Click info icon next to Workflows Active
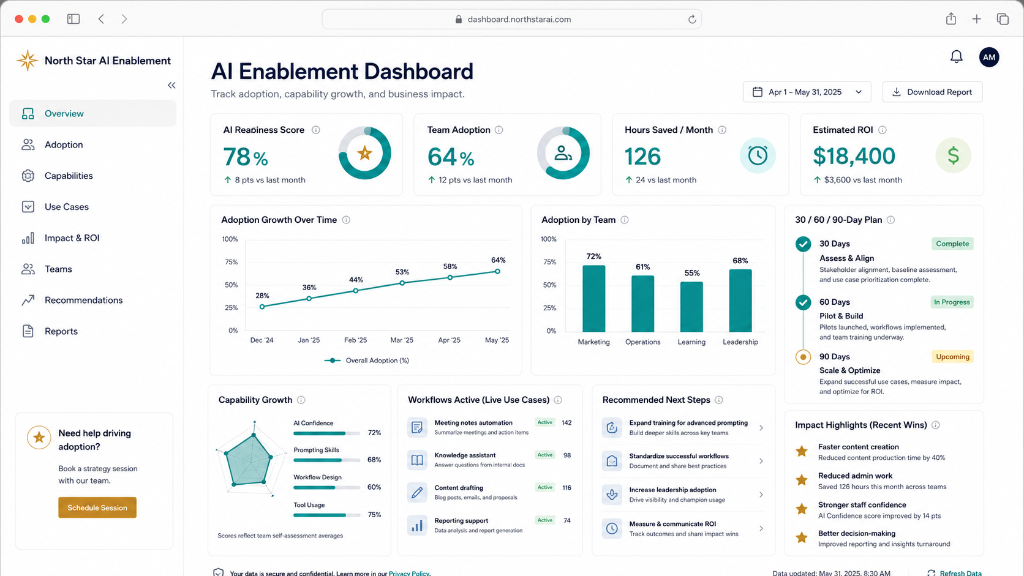 (558, 400)
